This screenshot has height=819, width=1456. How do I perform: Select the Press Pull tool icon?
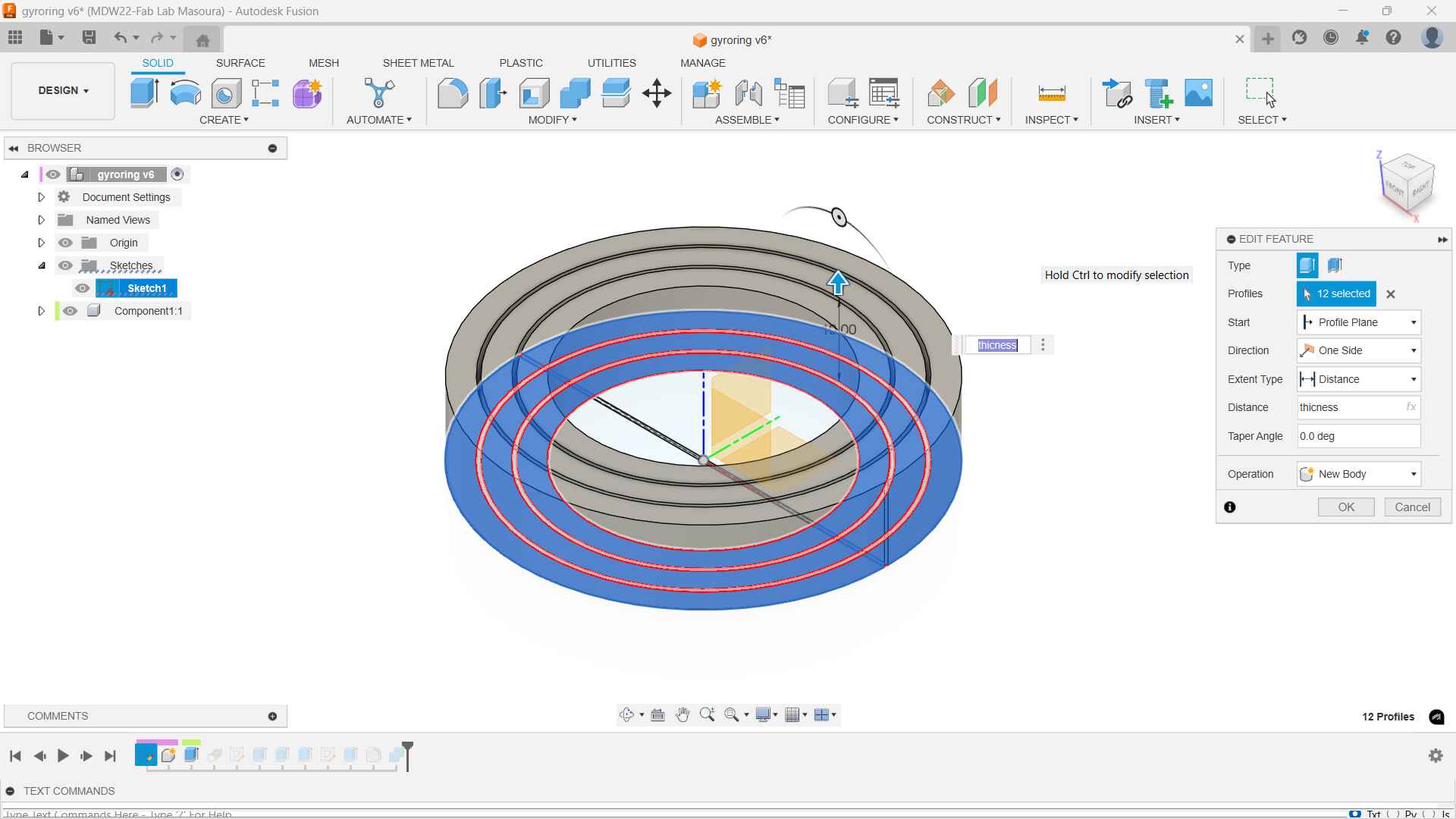click(x=493, y=93)
